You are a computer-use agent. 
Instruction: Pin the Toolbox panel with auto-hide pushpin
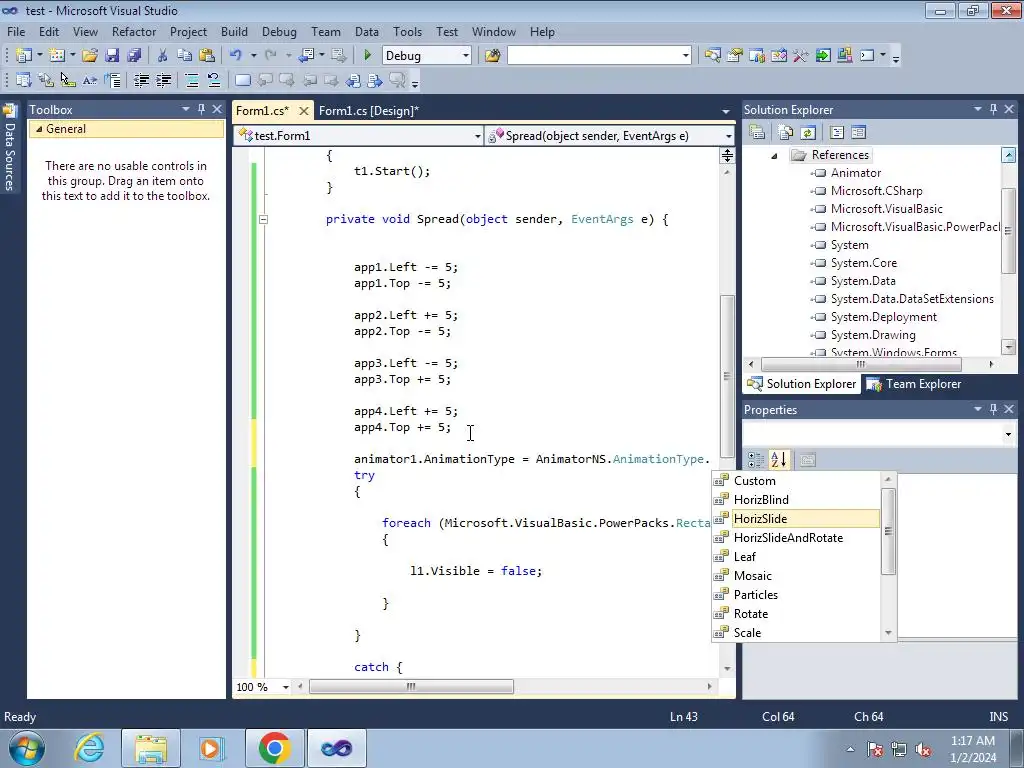202,109
